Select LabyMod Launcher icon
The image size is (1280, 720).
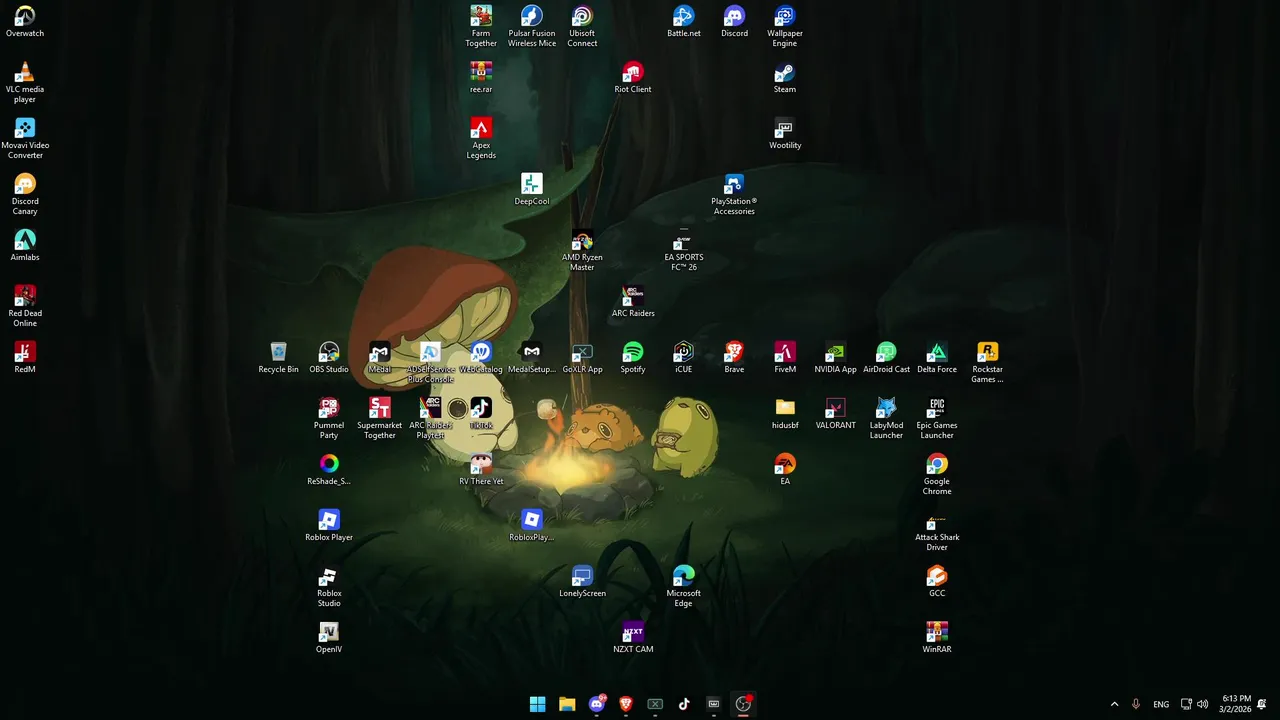[886, 418]
